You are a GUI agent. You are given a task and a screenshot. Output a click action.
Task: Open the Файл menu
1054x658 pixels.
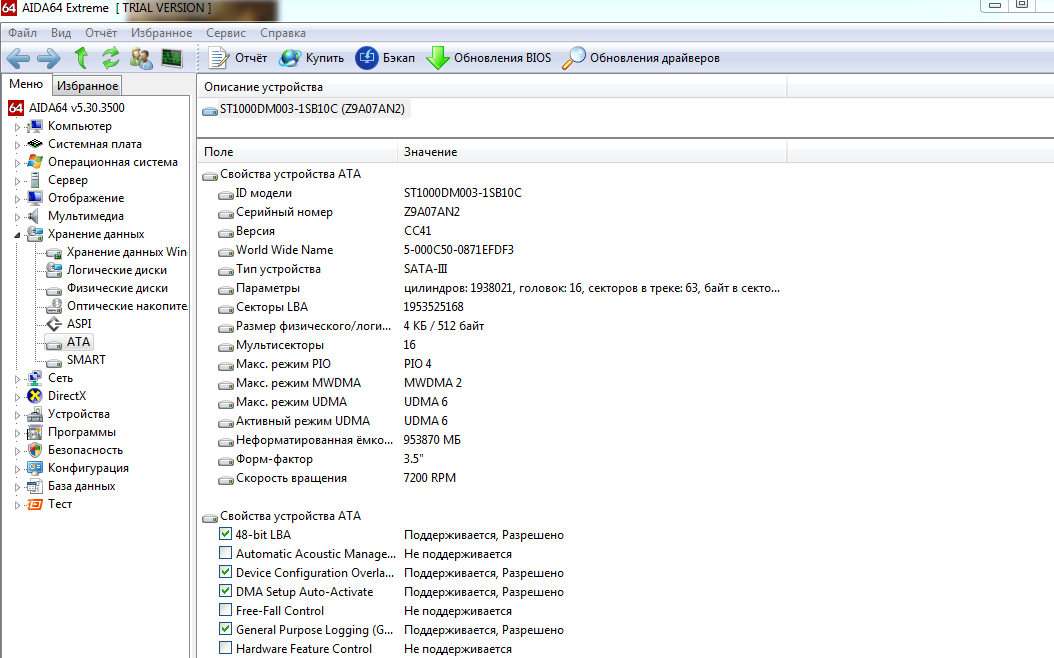(x=22, y=33)
